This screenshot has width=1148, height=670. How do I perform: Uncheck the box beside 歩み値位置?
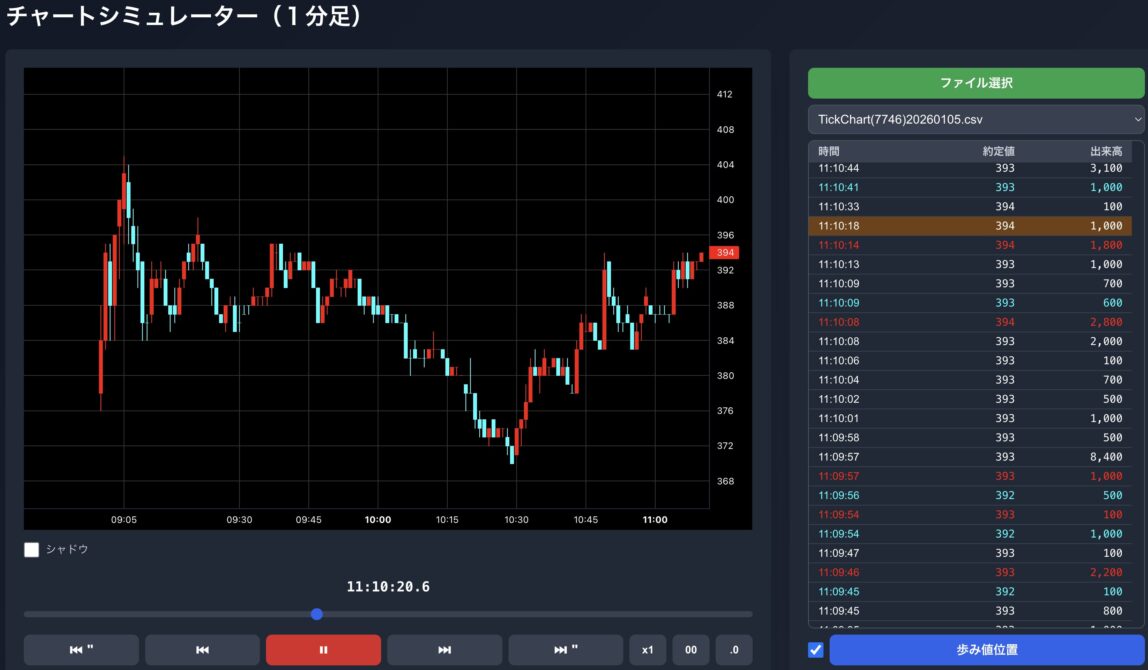point(815,650)
